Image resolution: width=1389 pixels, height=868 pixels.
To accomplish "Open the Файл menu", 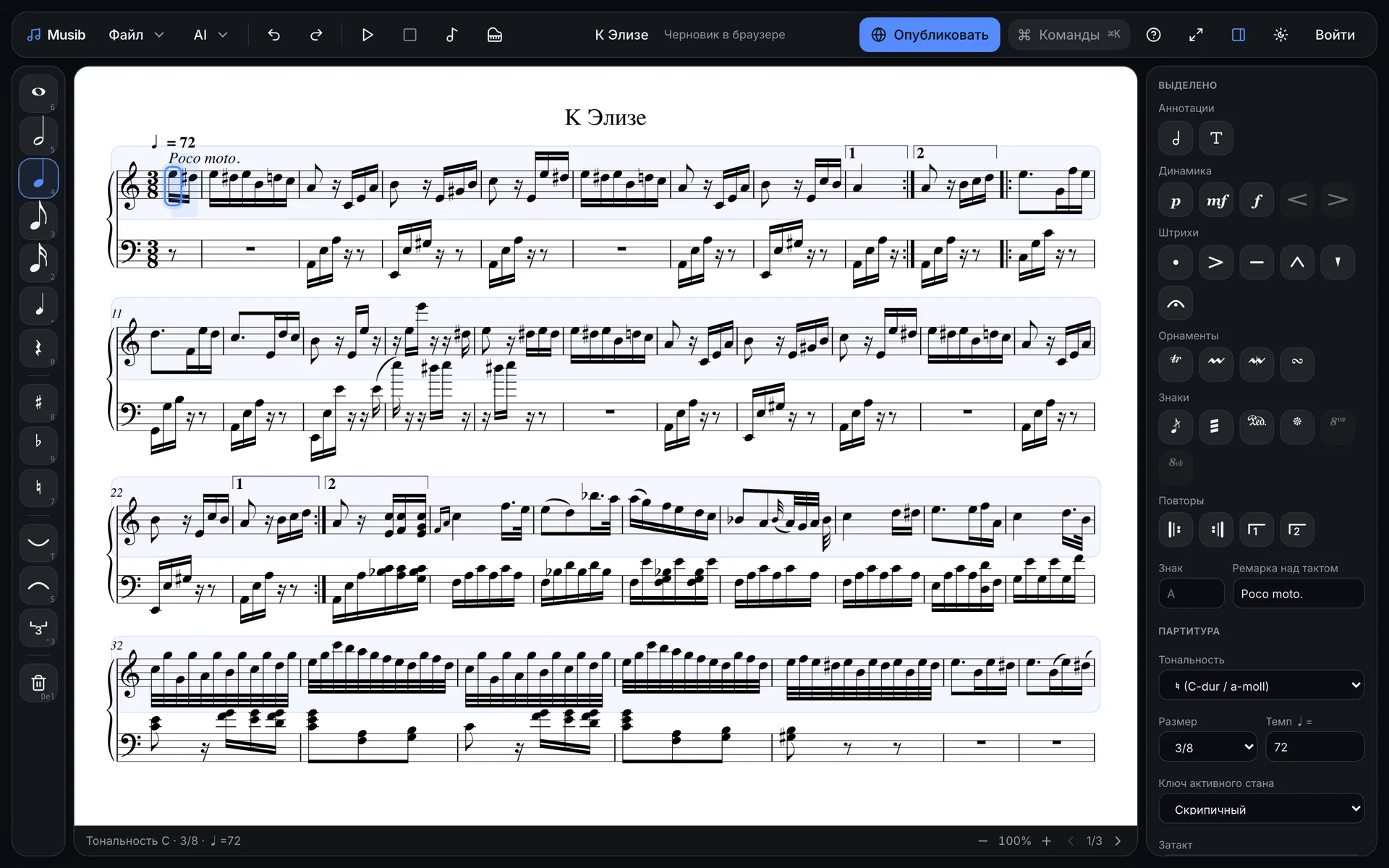I will click(137, 35).
